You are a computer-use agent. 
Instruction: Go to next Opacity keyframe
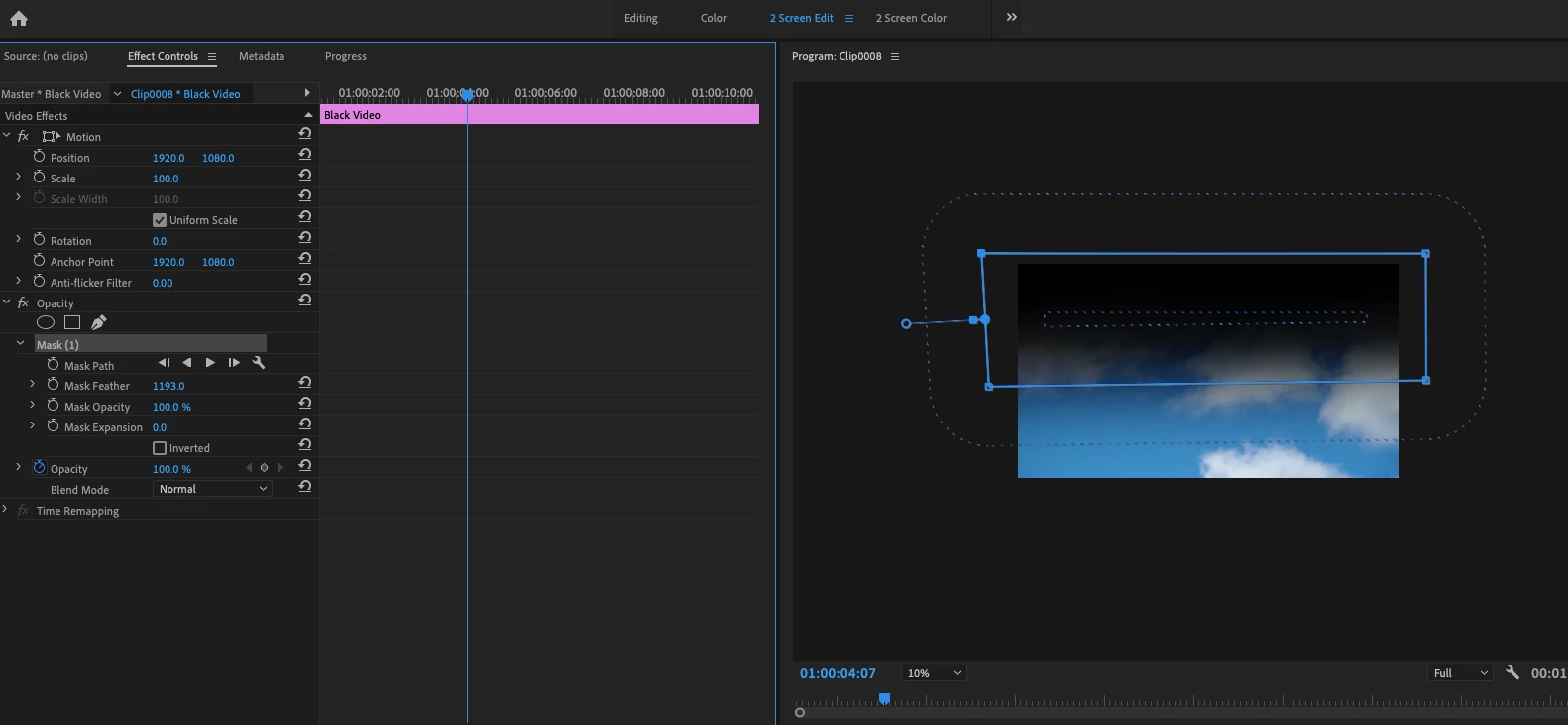(280, 467)
